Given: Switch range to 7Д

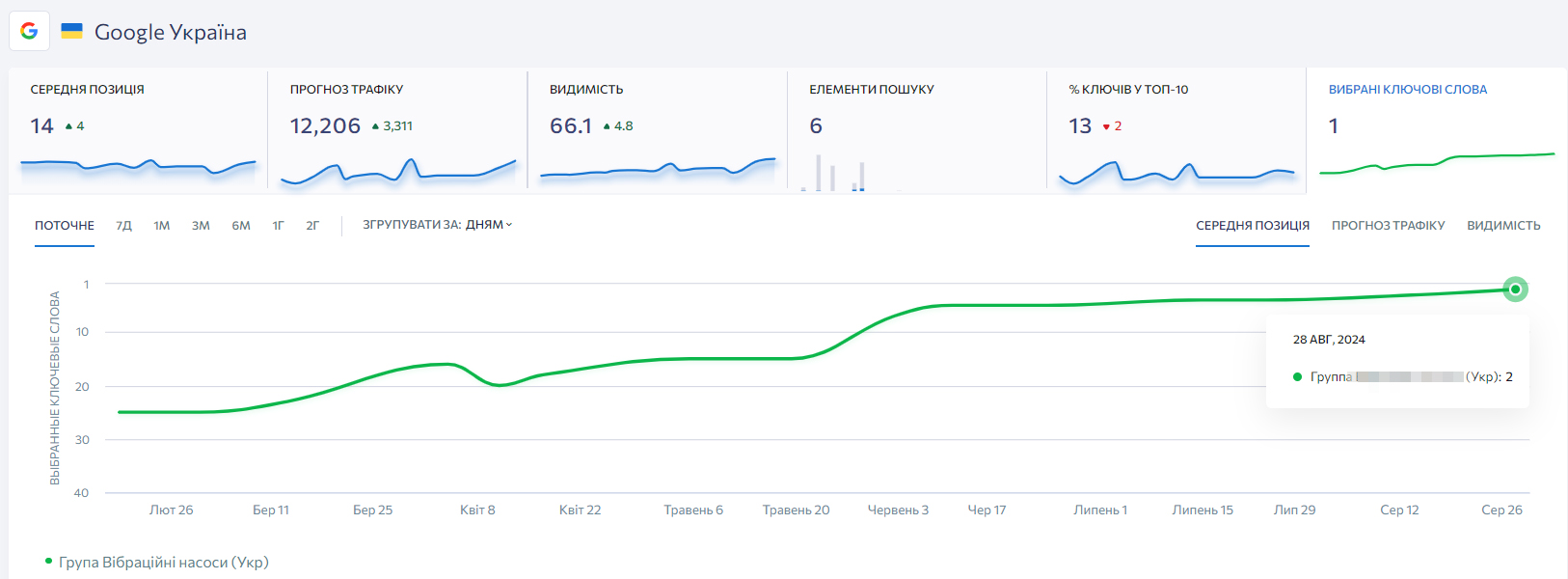Looking at the screenshot, I should [123, 226].
